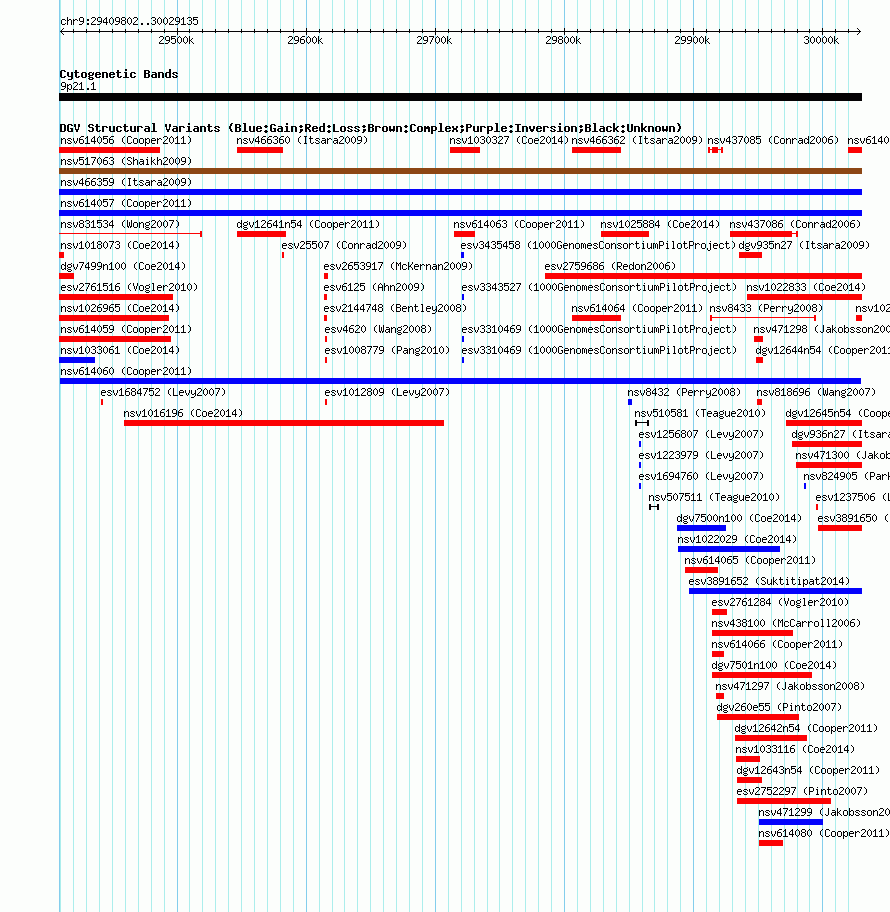This screenshot has width=890, height=912.
Task: Click the 29500k ruler label
Action: click(176, 40)
